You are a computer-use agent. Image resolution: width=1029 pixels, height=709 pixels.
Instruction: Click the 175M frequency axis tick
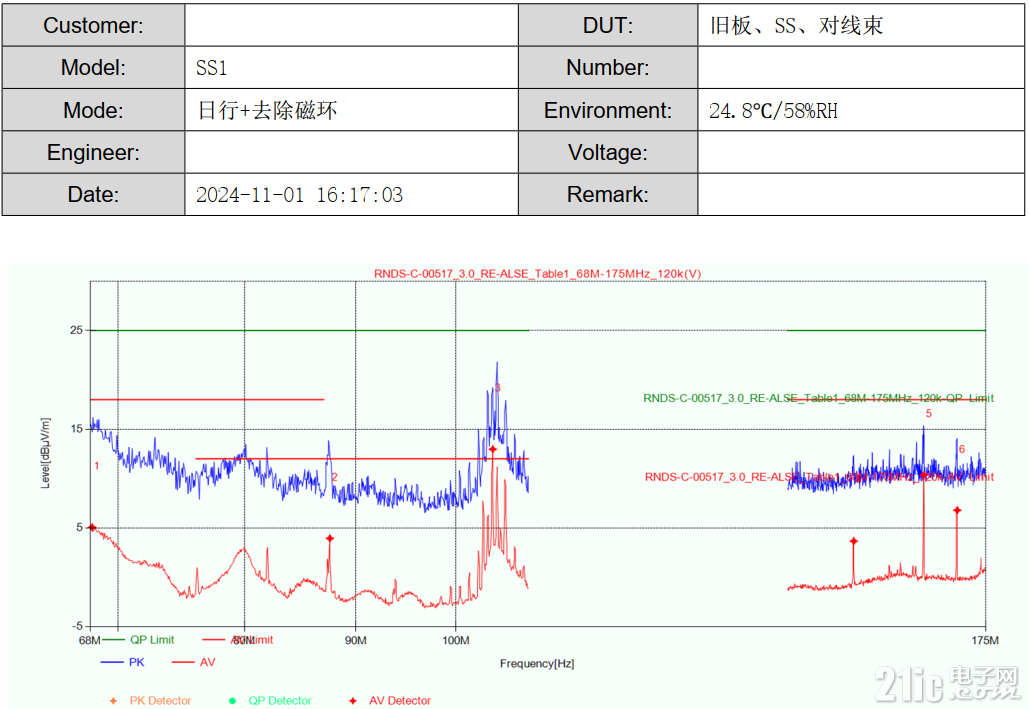tap(985, 640)
